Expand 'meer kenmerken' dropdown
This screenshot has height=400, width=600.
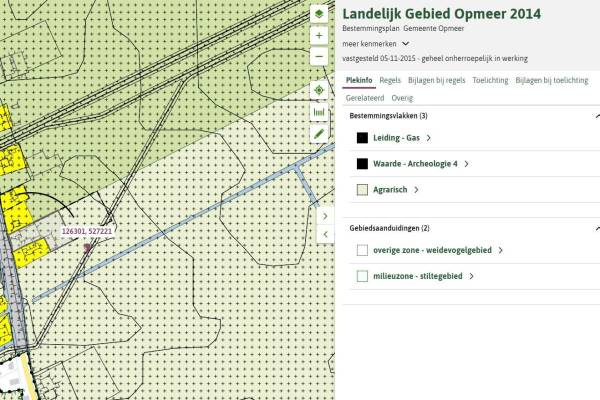pos(376,44)
